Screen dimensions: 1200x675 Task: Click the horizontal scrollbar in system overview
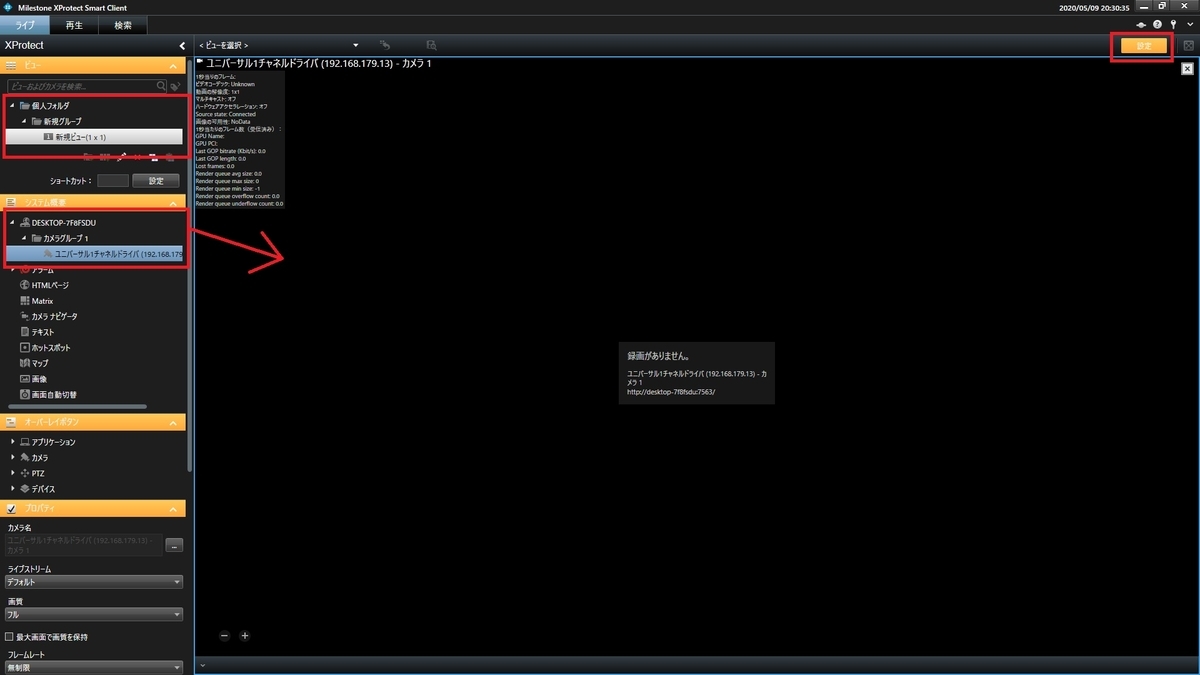[77, 407]
